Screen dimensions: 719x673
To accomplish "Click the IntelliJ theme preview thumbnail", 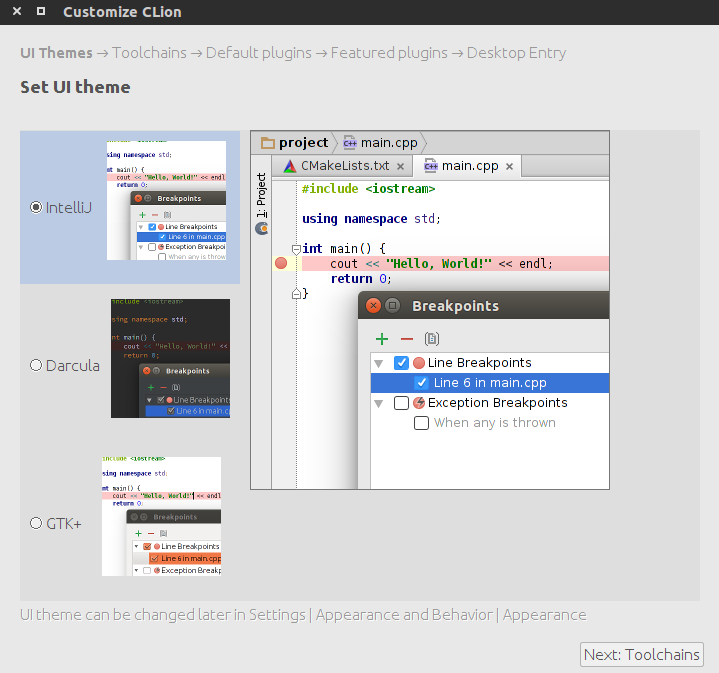I will (x=166, y=200).
